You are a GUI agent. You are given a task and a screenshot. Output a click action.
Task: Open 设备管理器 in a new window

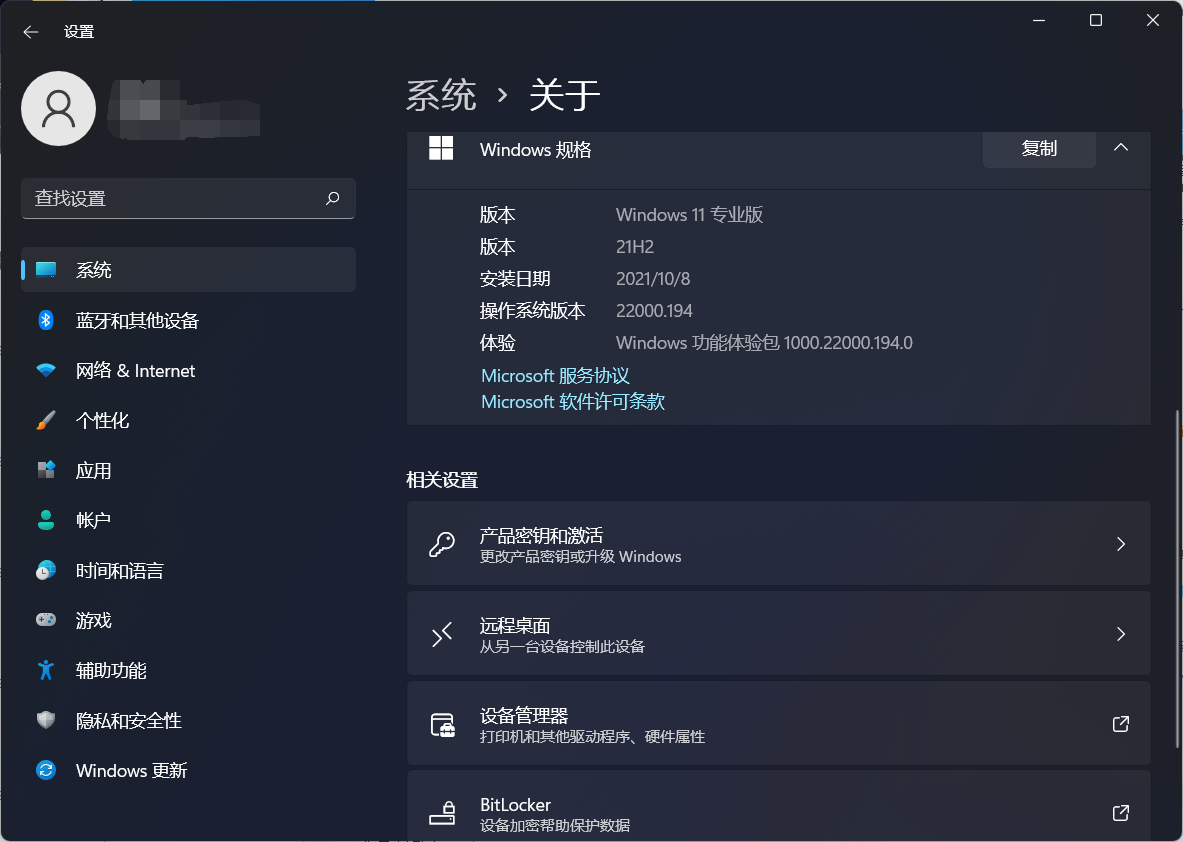tap(1120, 723)
